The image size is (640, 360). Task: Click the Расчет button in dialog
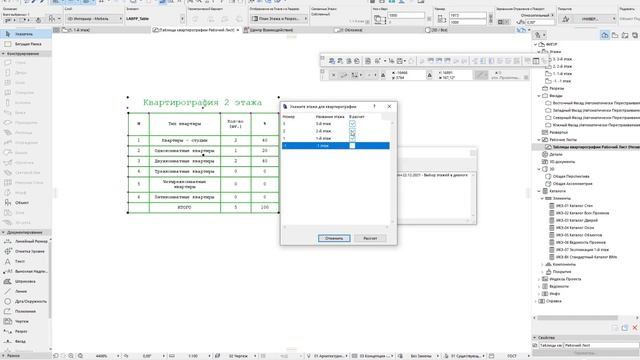coord(370,238)
